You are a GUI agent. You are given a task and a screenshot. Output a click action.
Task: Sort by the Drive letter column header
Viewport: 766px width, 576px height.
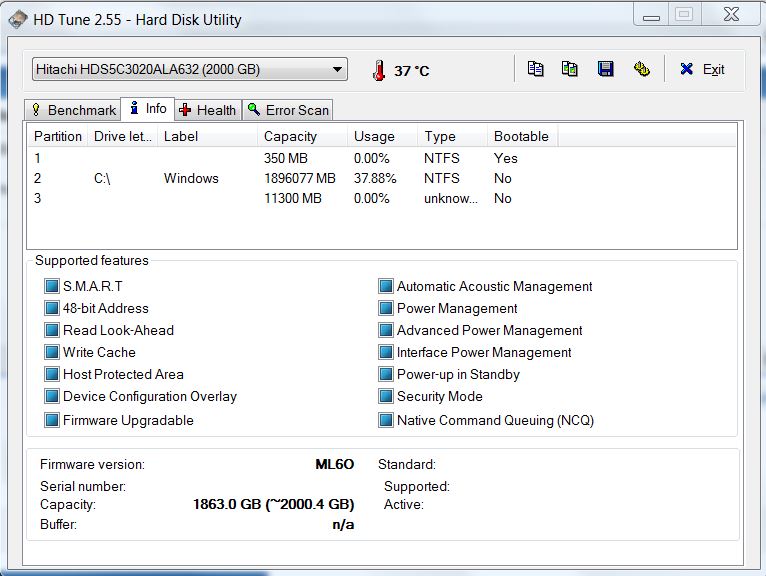[123, 136]
